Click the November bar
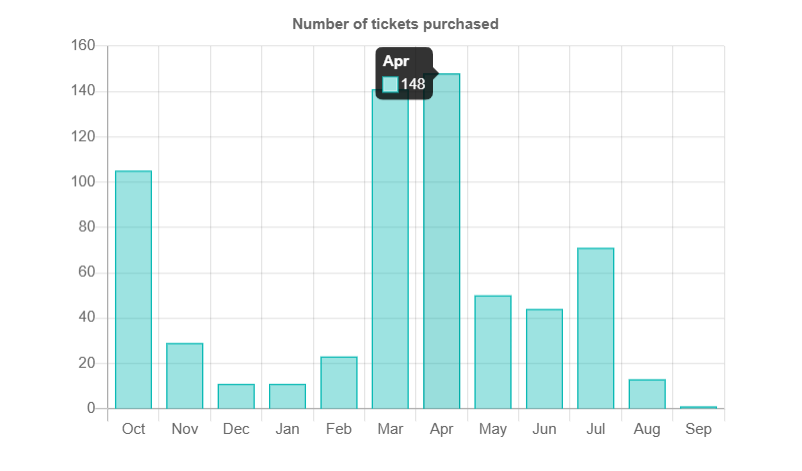 click(x=185, y=376)
